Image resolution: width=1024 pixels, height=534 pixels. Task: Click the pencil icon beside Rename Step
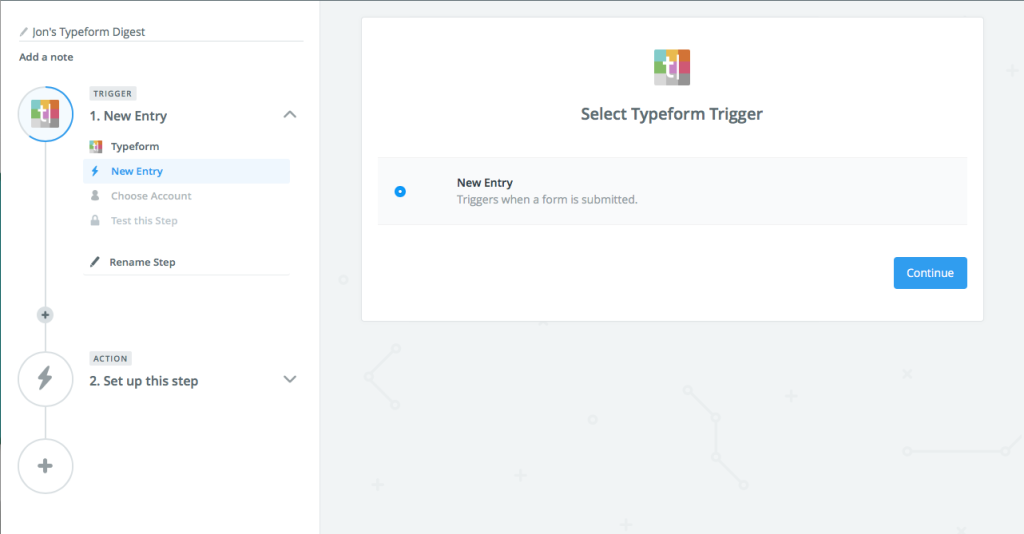tap(95, 262)
